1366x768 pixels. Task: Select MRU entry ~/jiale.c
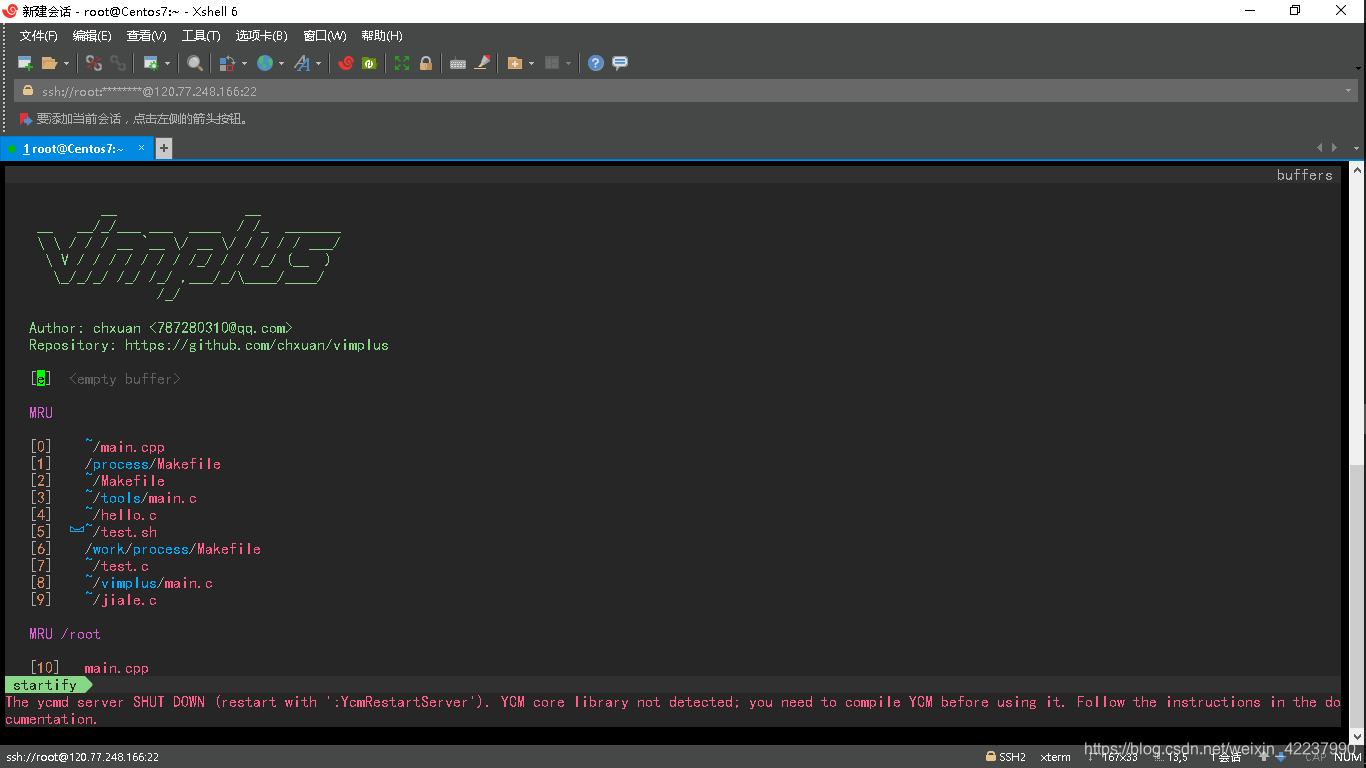click(121, 600)
